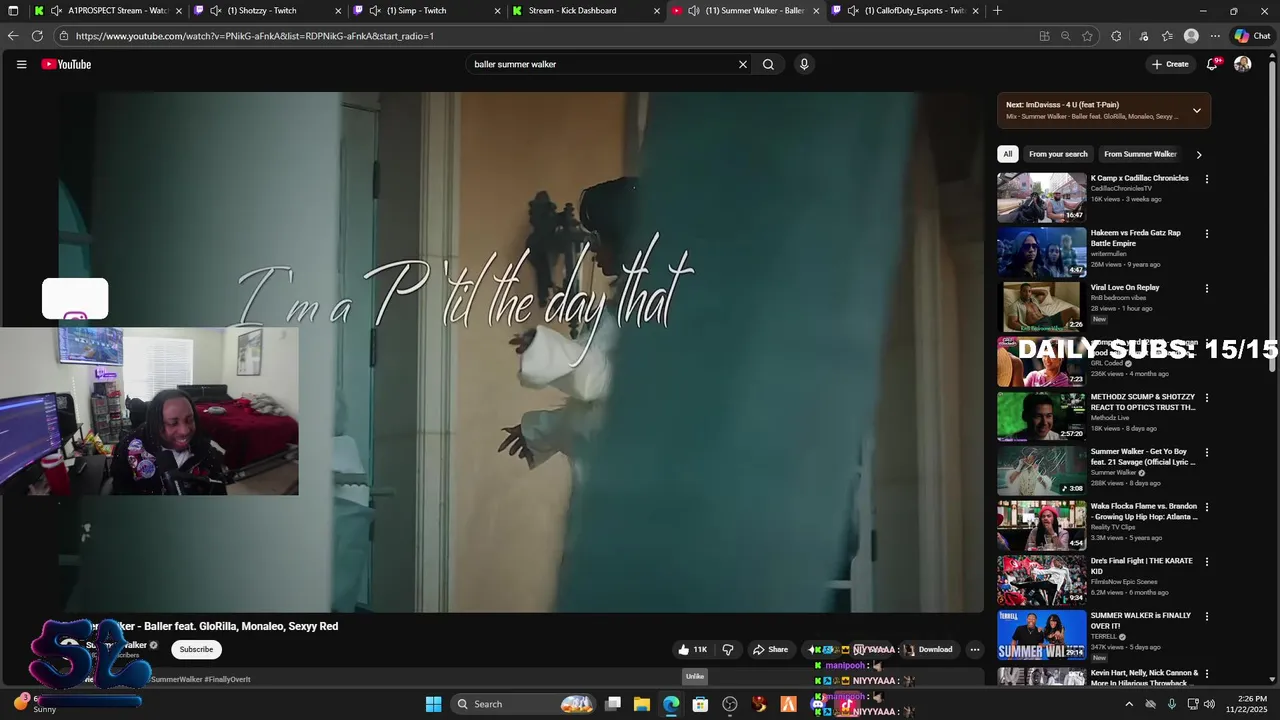The width and height of the screenshot is (1280, 720).
Task: Open OBS Studio from taskbar
Action: (730, 704)
